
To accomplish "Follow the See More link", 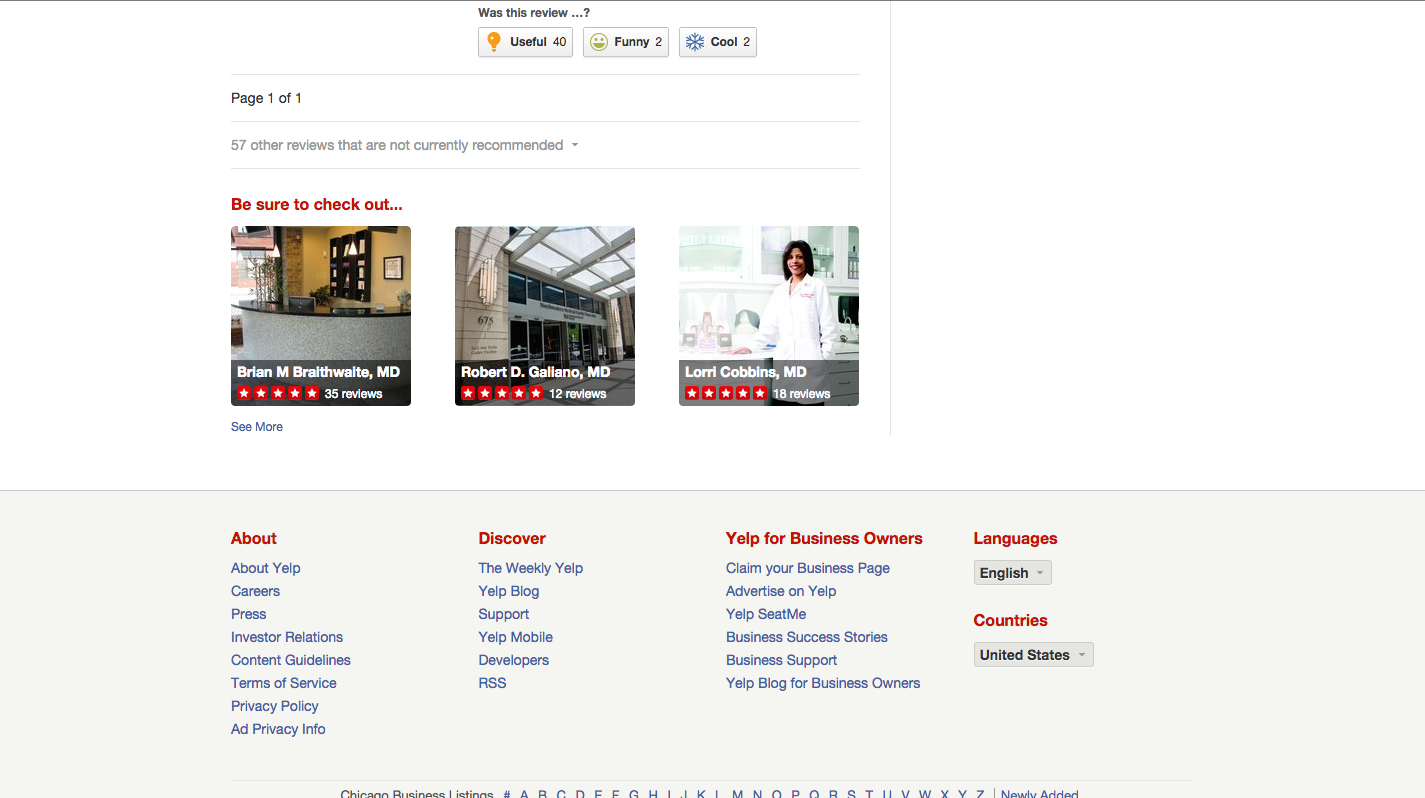I will [x=257, y=427].
